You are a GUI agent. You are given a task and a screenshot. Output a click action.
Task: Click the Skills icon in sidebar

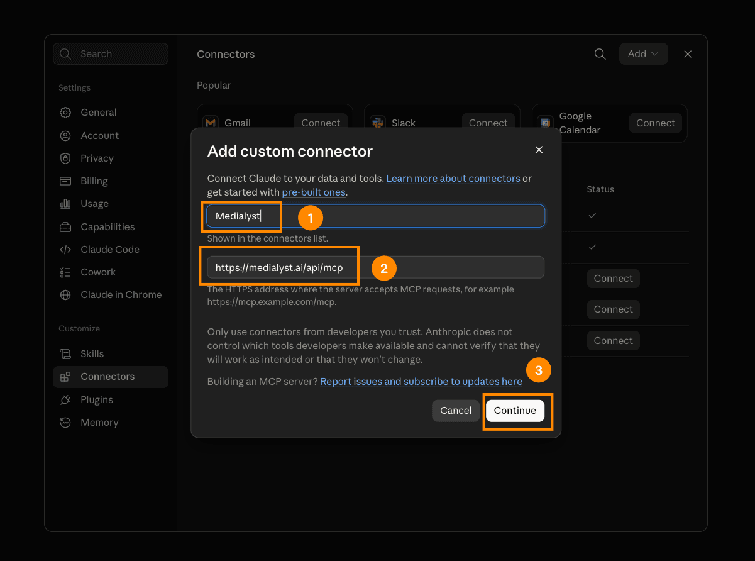coord(65,354)
